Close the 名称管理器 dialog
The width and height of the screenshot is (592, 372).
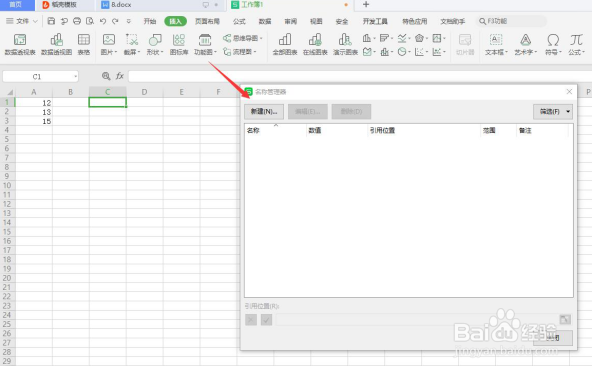click(569, 91)
